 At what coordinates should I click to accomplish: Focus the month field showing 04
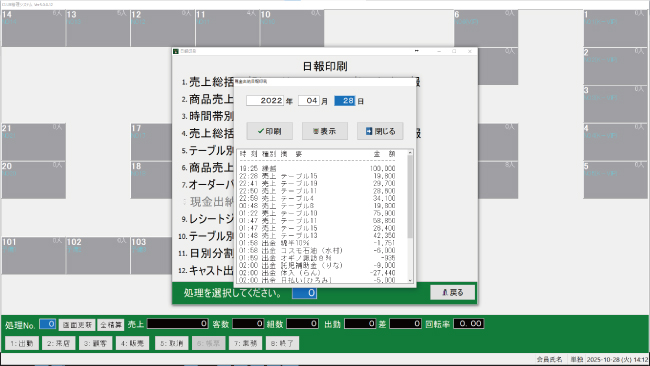coord(309,101)
